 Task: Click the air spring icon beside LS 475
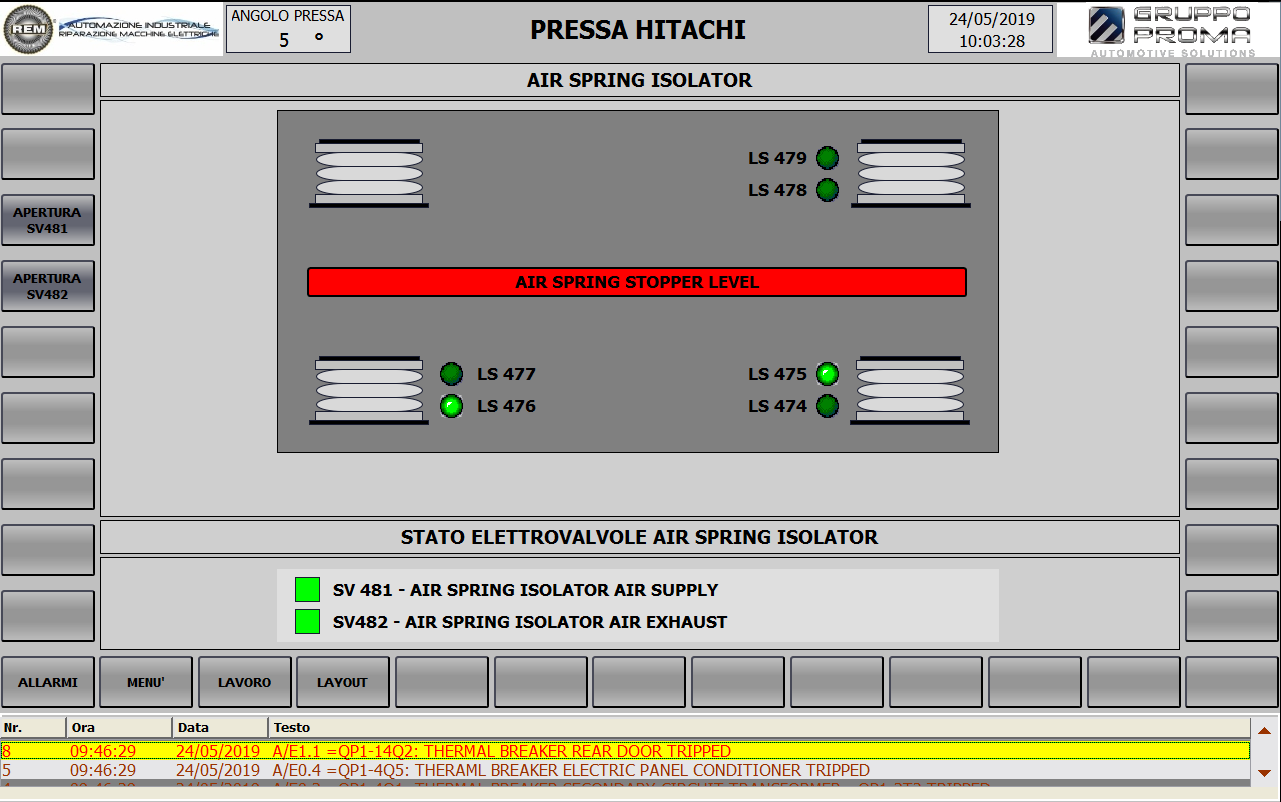point(910,390)
